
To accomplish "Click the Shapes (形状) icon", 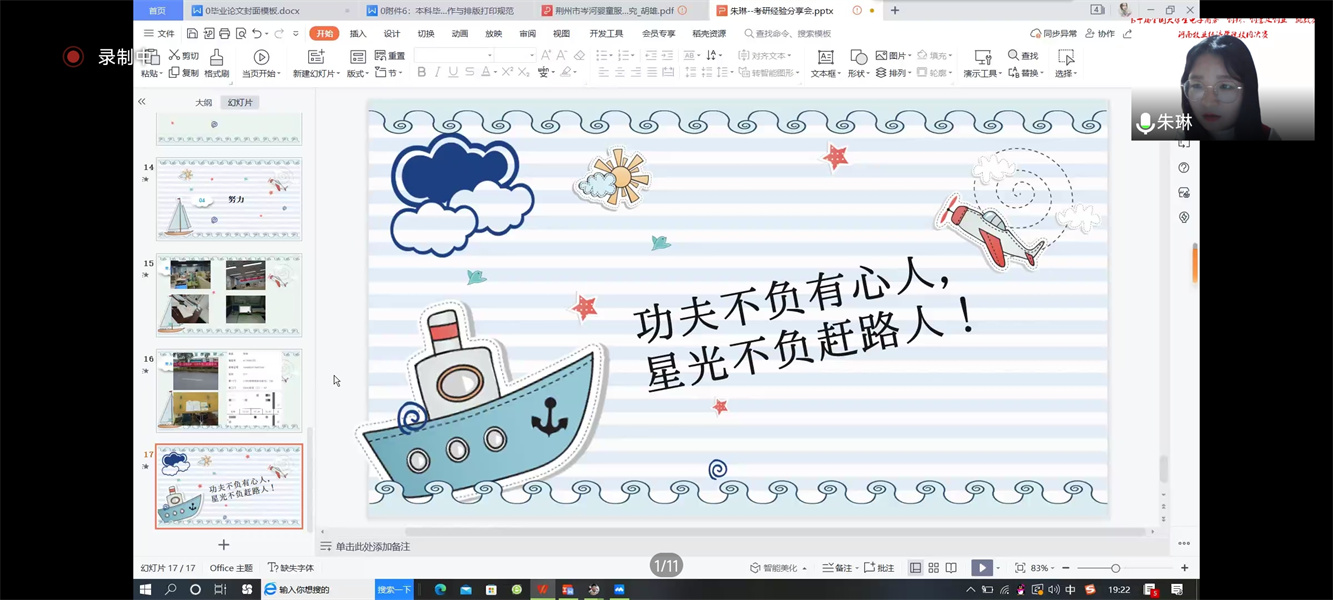I will click(x=858, y=58).
